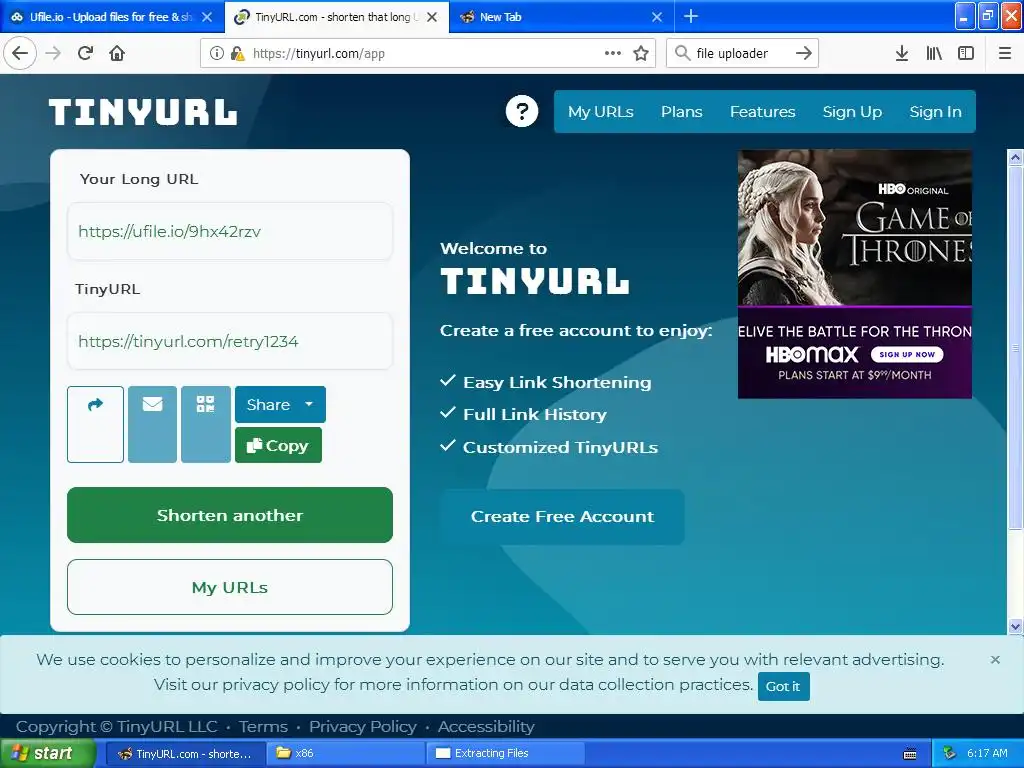Click the white My URLs button

(230, 587)
